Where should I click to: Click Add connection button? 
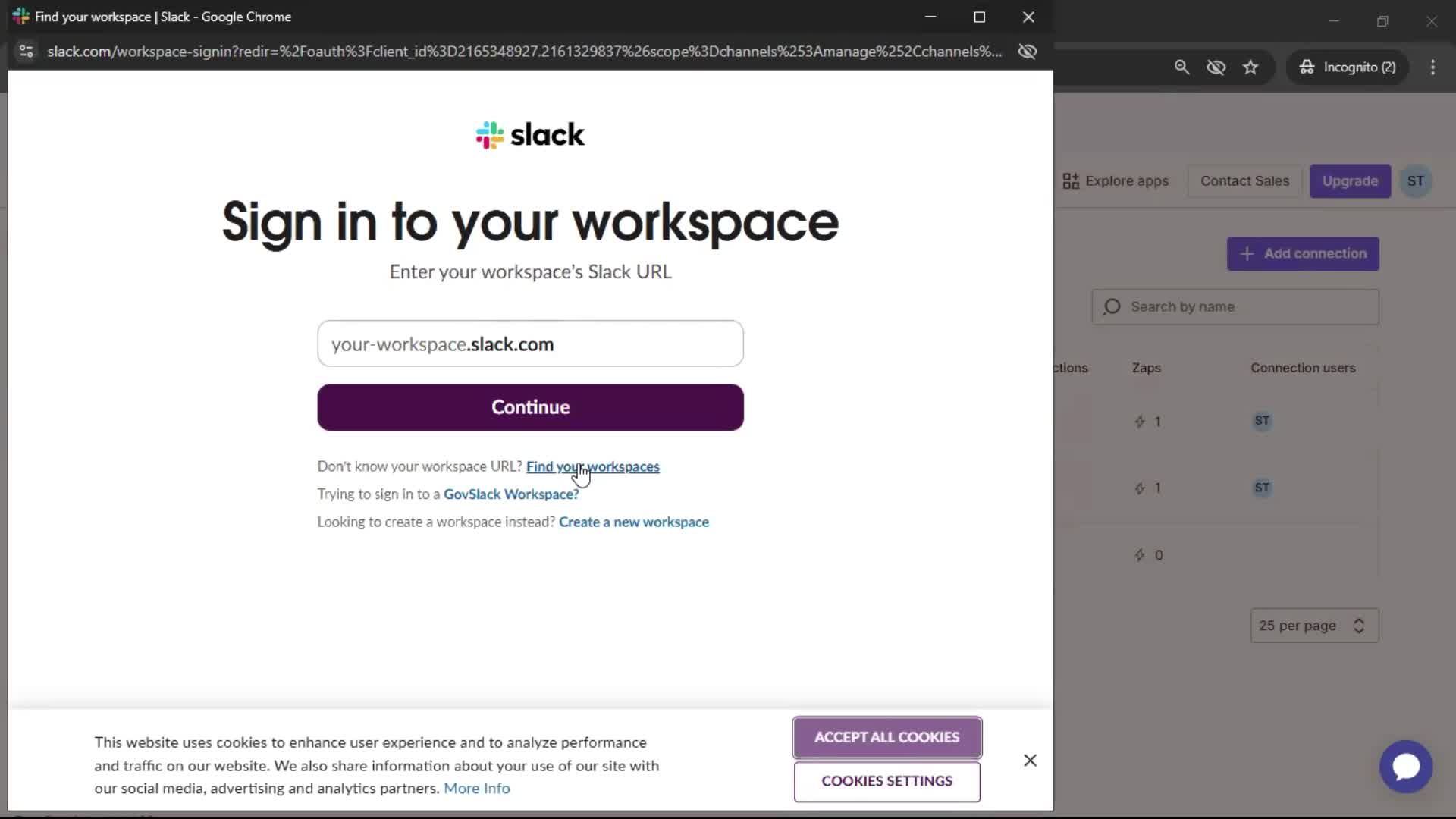pos(1303,253)
